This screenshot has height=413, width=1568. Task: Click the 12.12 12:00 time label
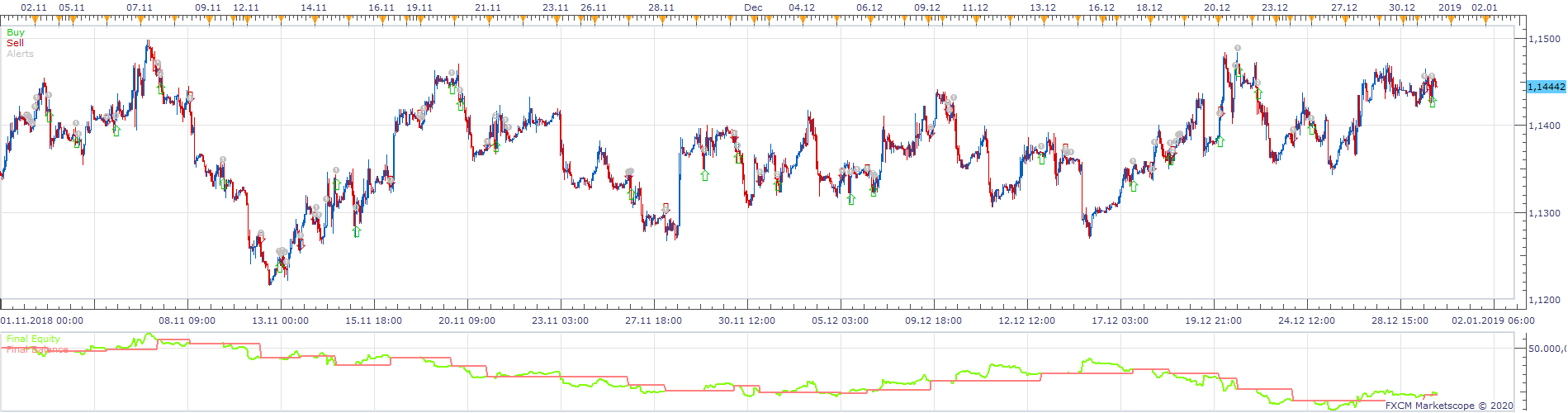(x=1027, y=320)
